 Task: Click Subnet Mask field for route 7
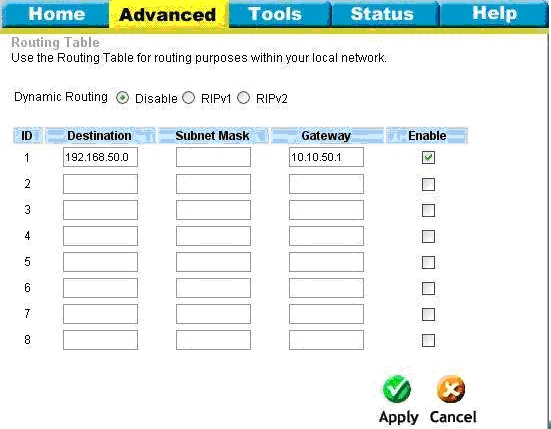[x=213, y=314]
